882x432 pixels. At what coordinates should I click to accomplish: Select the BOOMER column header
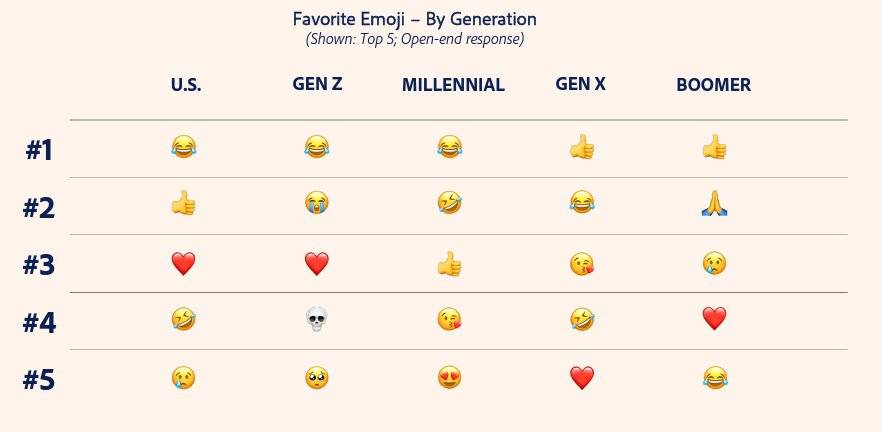click(713, 85)
